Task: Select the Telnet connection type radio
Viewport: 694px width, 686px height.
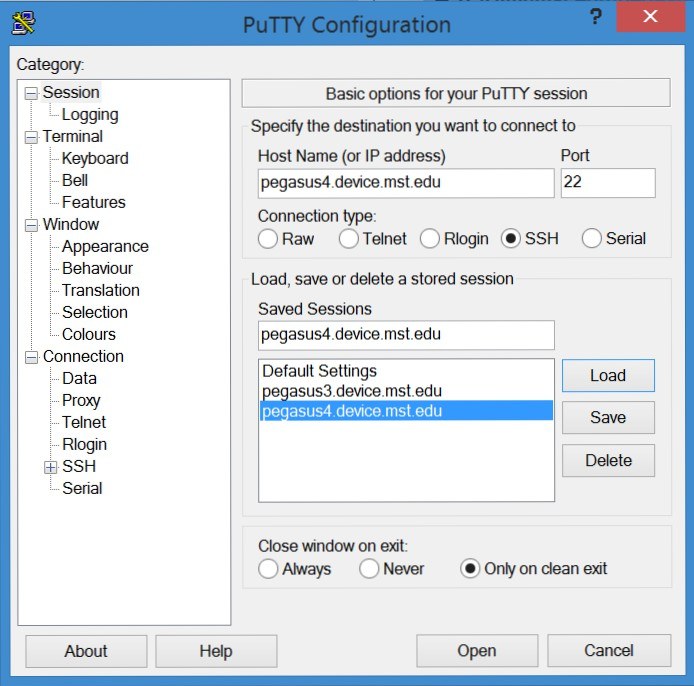Action: 349,239
